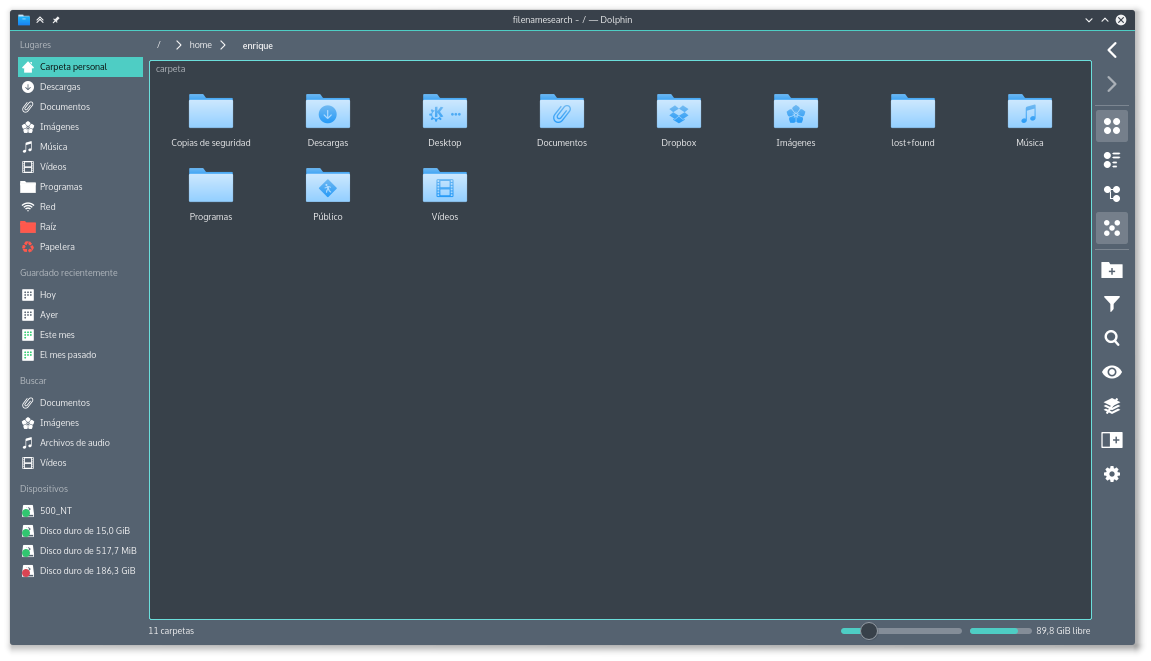Image resolution: width=1151 pixels, height=661 pixels.
Task: Navigate to home in breadcrumb path
Action: (x=200, y=45)
